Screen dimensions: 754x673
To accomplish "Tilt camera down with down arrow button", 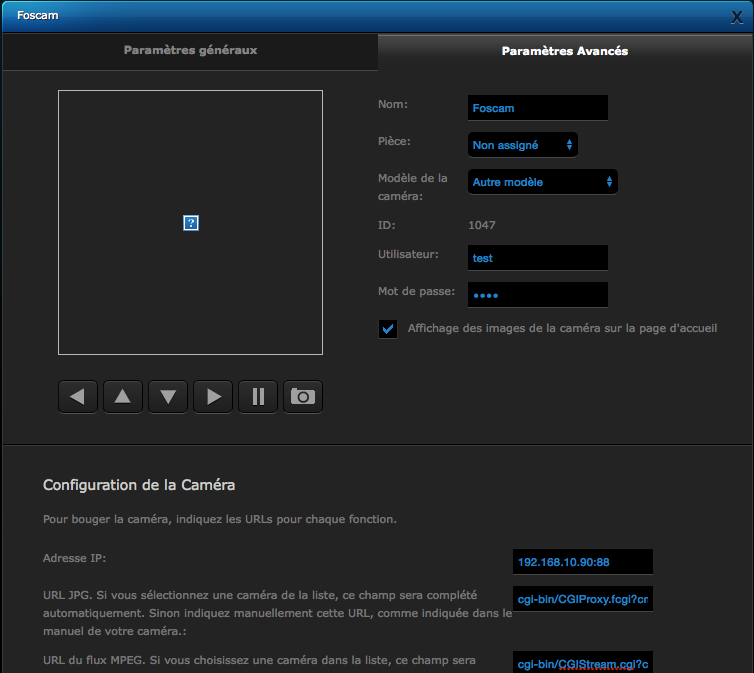I will pyautogui.click(x=168, y=397).
